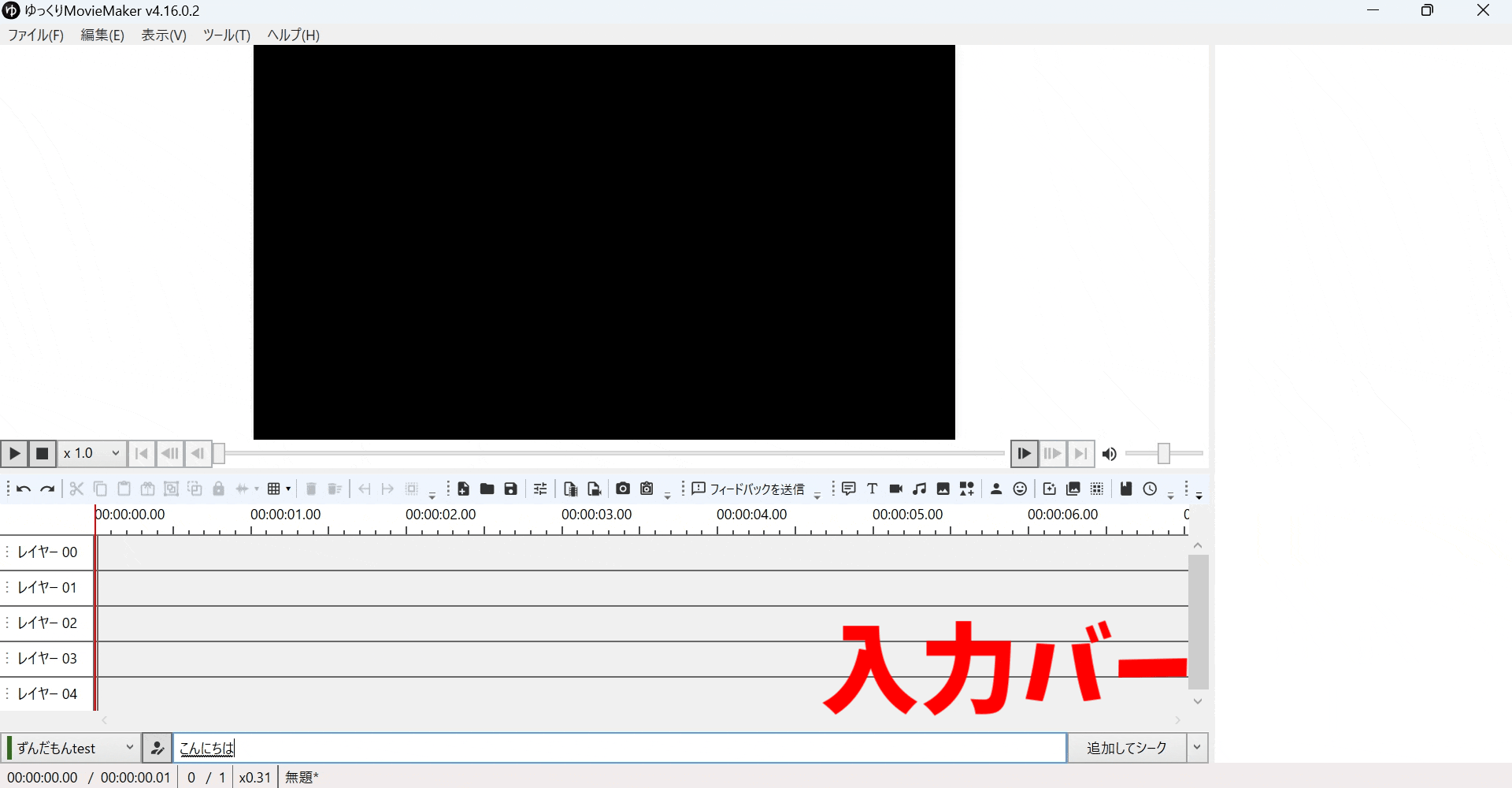Image resolution: width=1512 pixels, height=788 pixels.
Task: Open the character edit icon beside ずんだもんtest
Action: click(157, 748)
